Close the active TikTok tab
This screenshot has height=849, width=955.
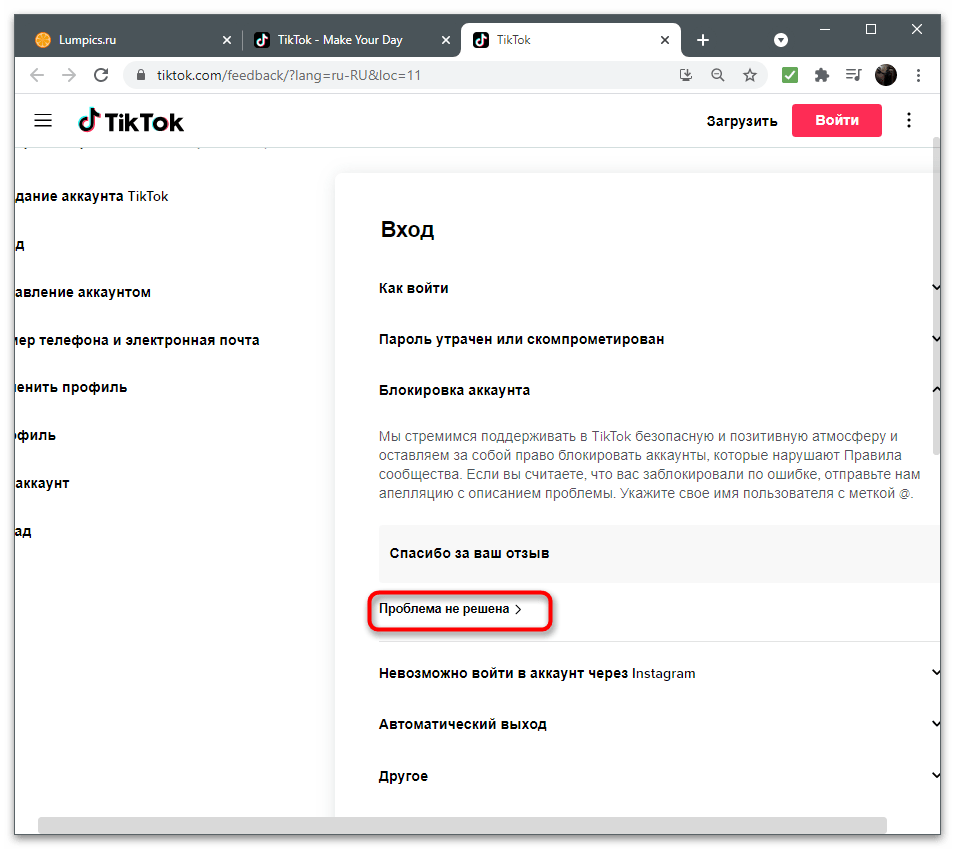[x=665, y=40]
